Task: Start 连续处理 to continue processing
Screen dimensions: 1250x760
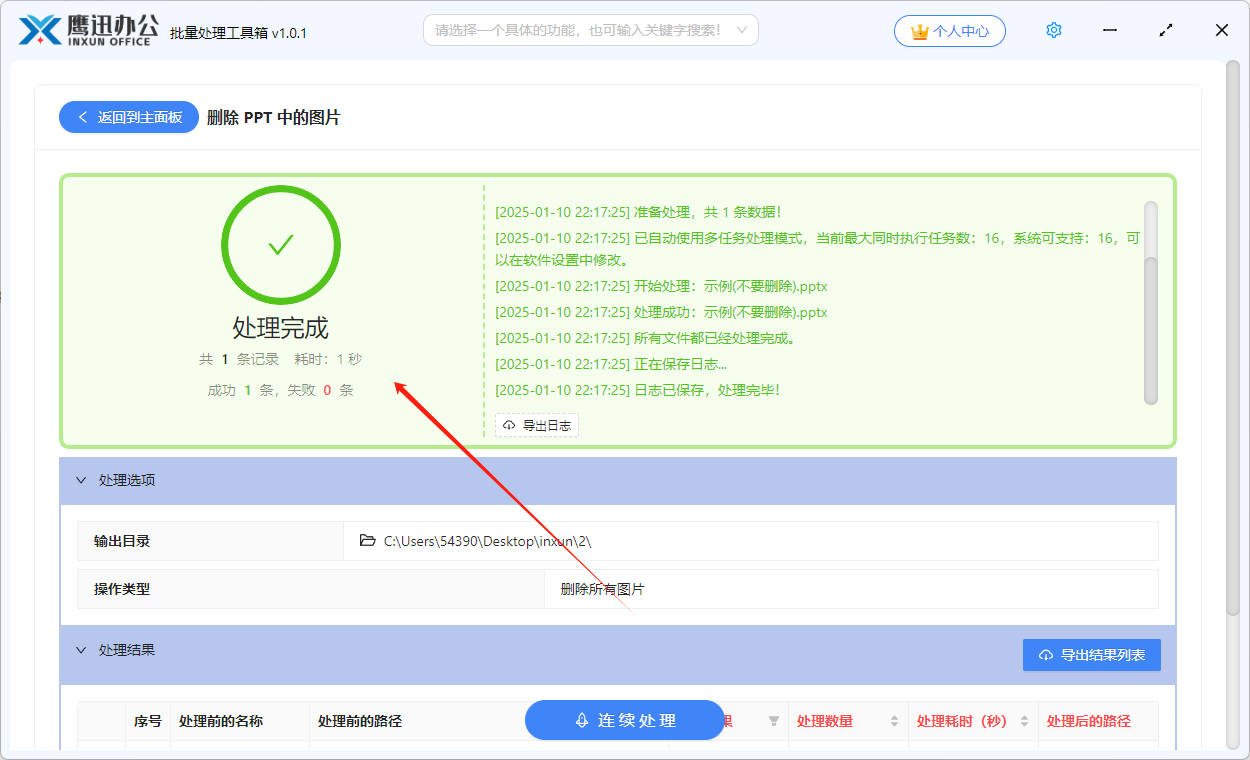Action: (x=624, y=720)
